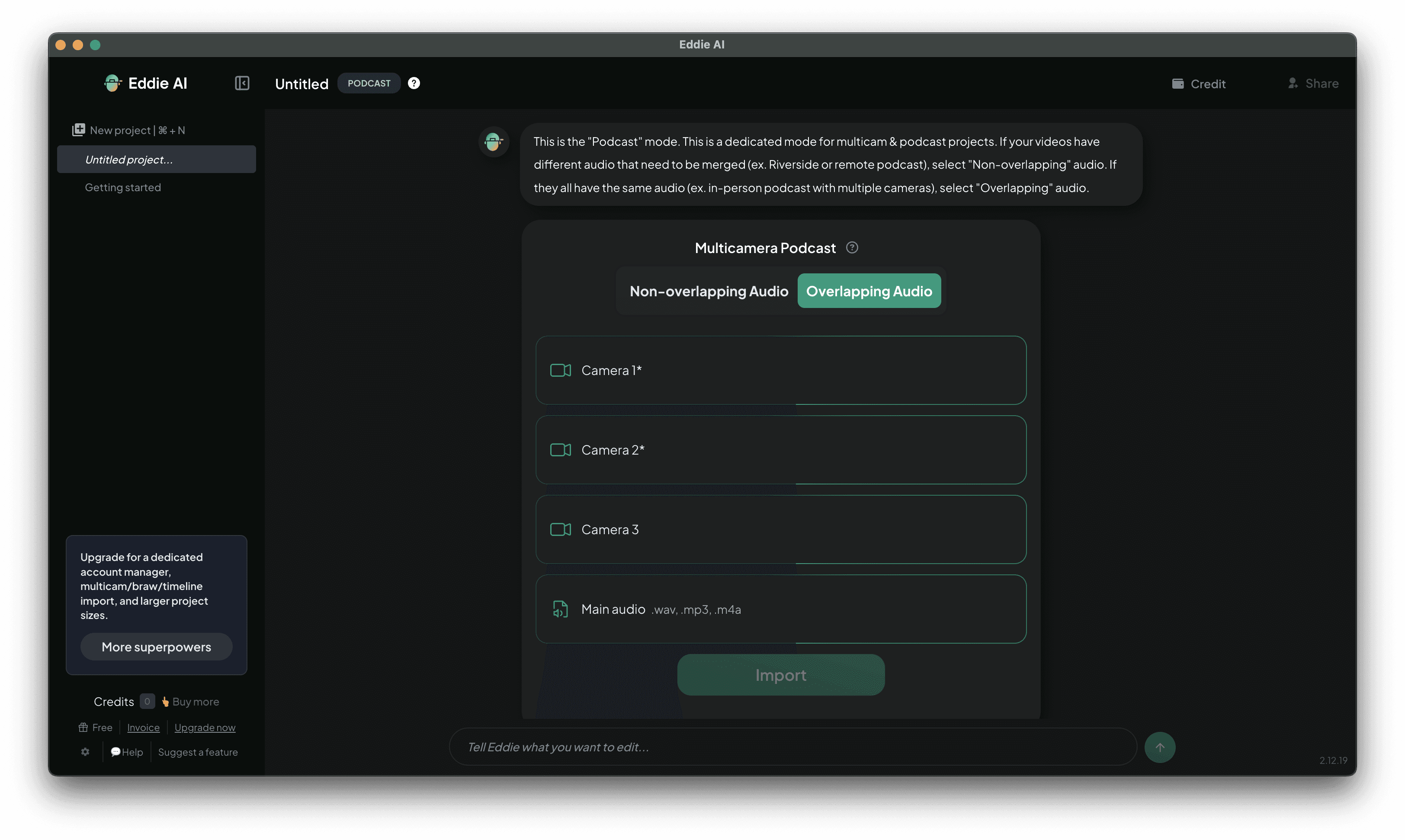Select Non-overlapping Audio mode
This screenshot has height=840, width=1405.
[709, 291]
